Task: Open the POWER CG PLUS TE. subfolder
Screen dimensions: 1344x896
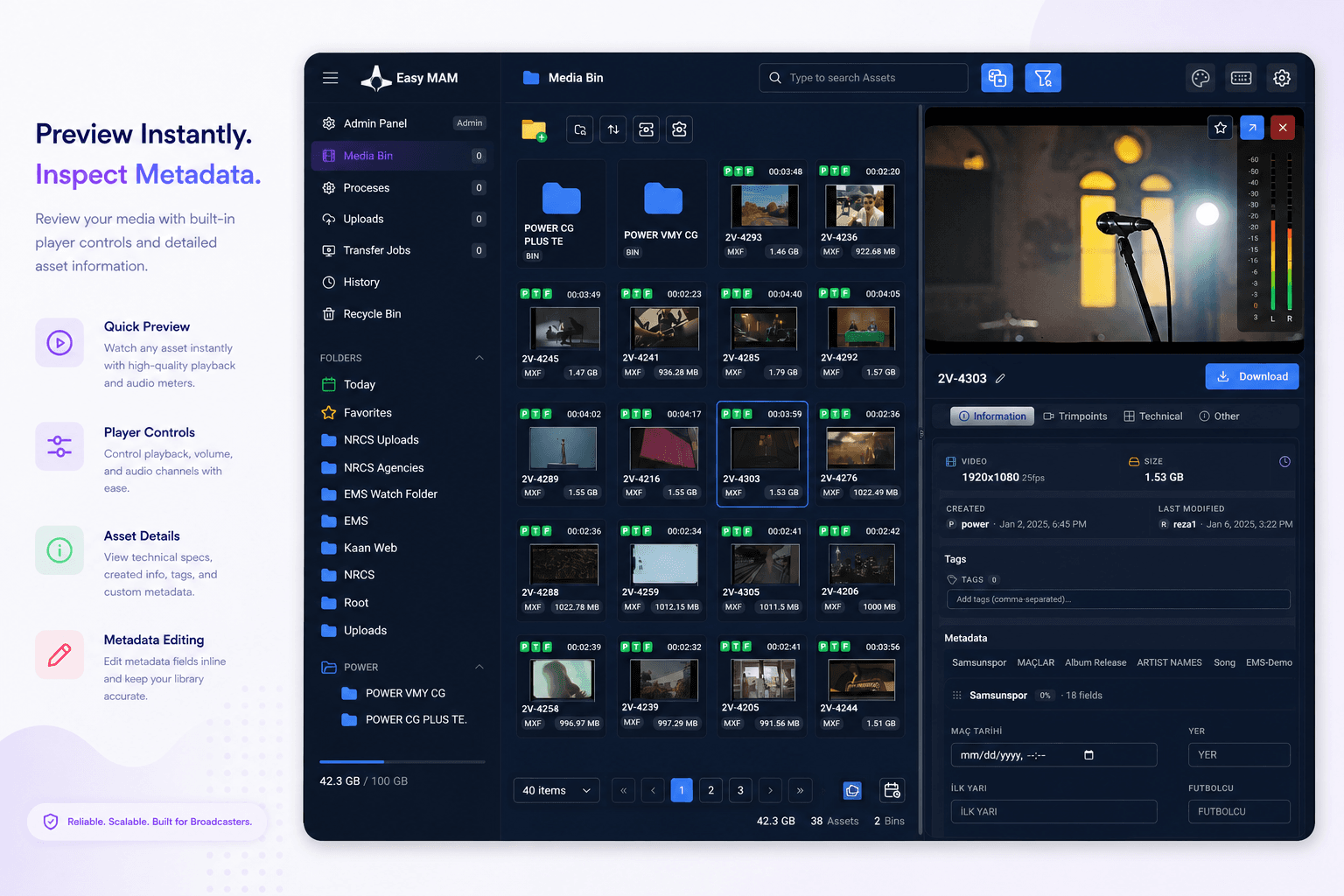Action: point(416,720)
